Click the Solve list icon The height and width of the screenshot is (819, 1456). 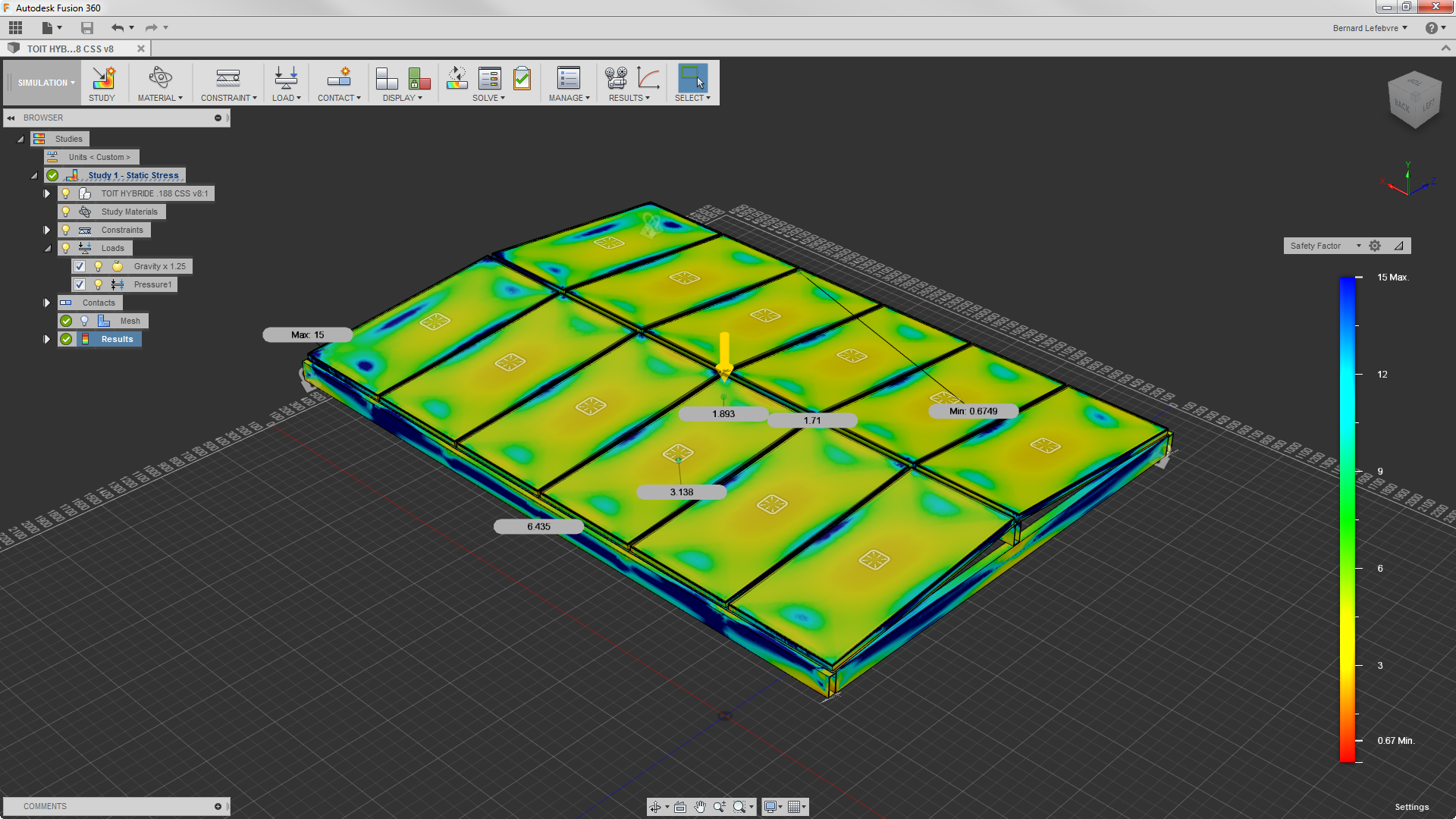(x=489, y=78)
